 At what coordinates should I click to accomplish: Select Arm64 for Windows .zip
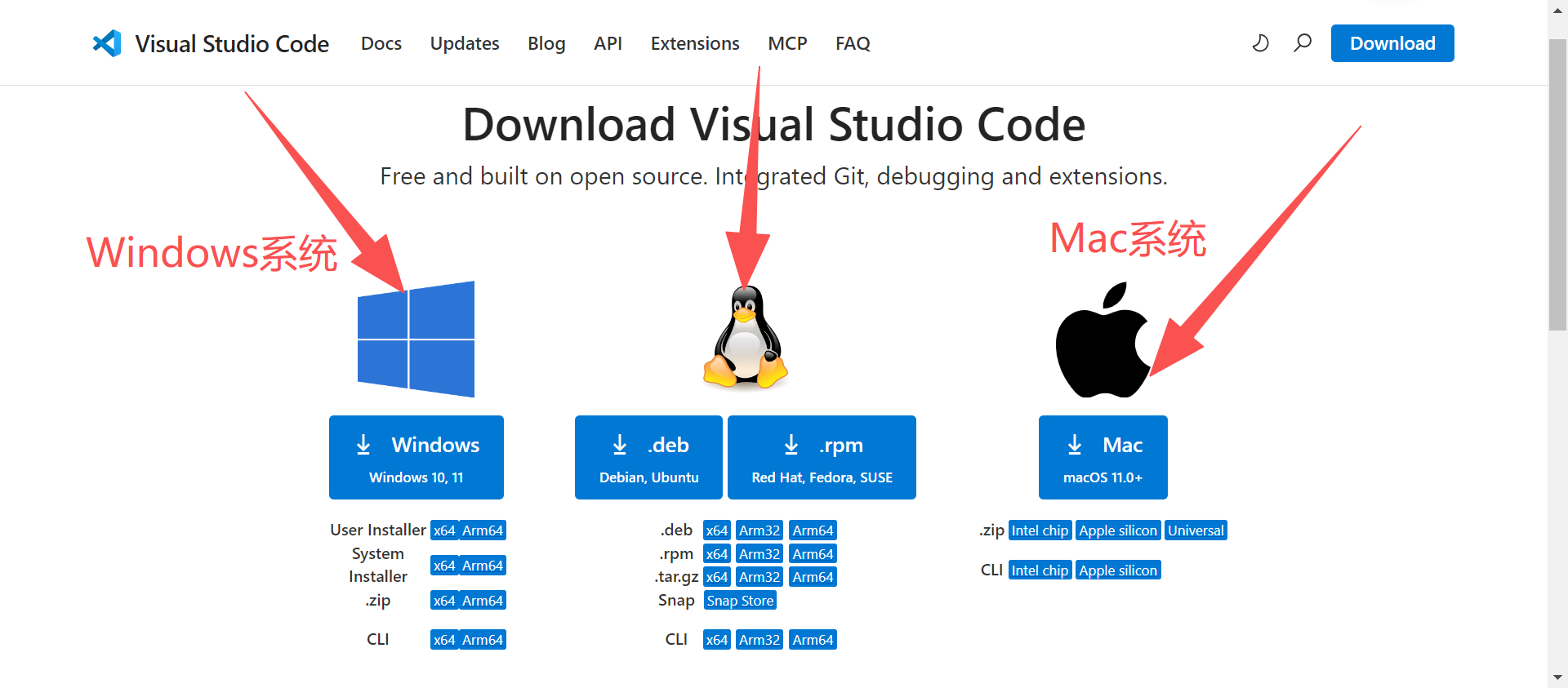[483, 601]
